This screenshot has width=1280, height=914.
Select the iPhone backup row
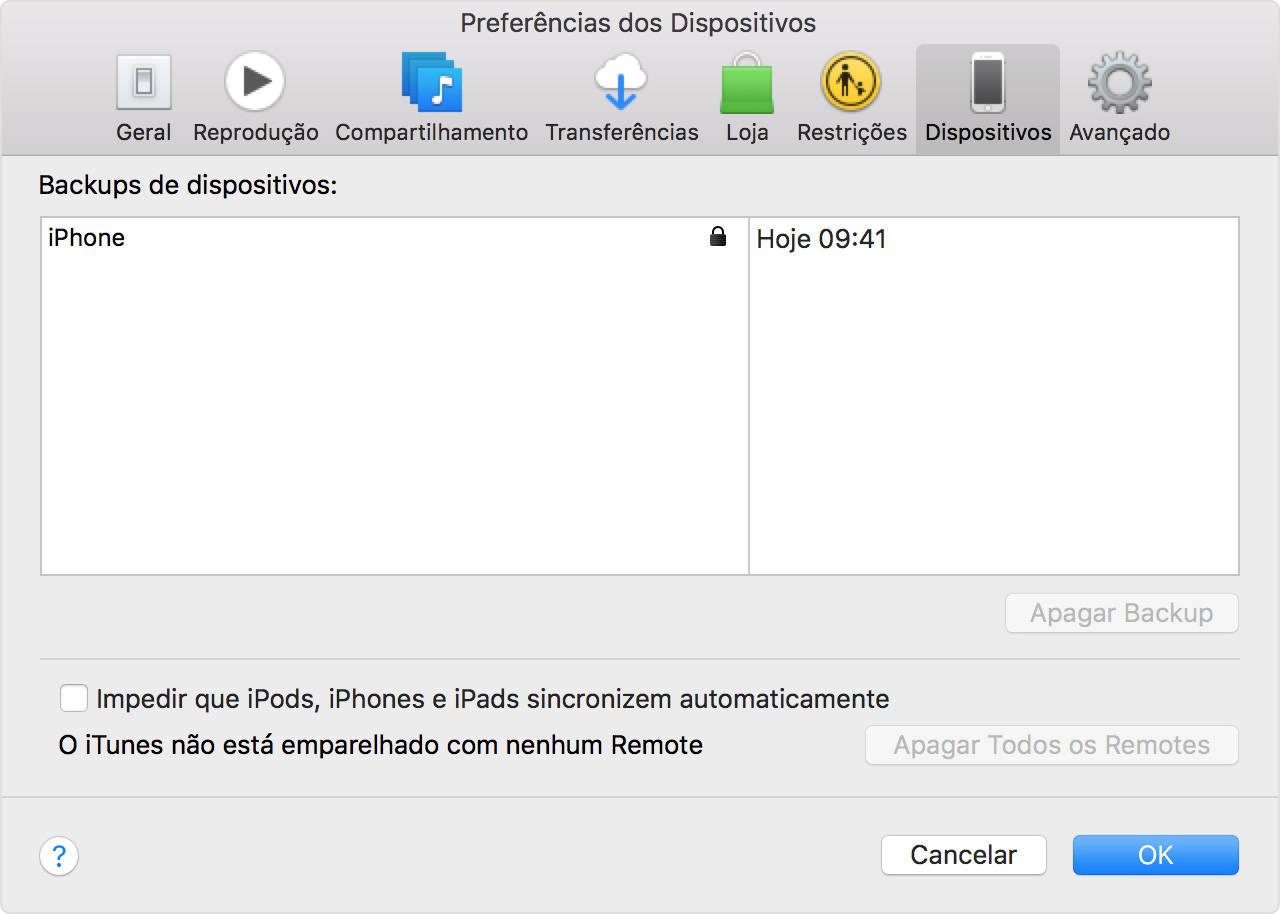[x=395, y=238]
